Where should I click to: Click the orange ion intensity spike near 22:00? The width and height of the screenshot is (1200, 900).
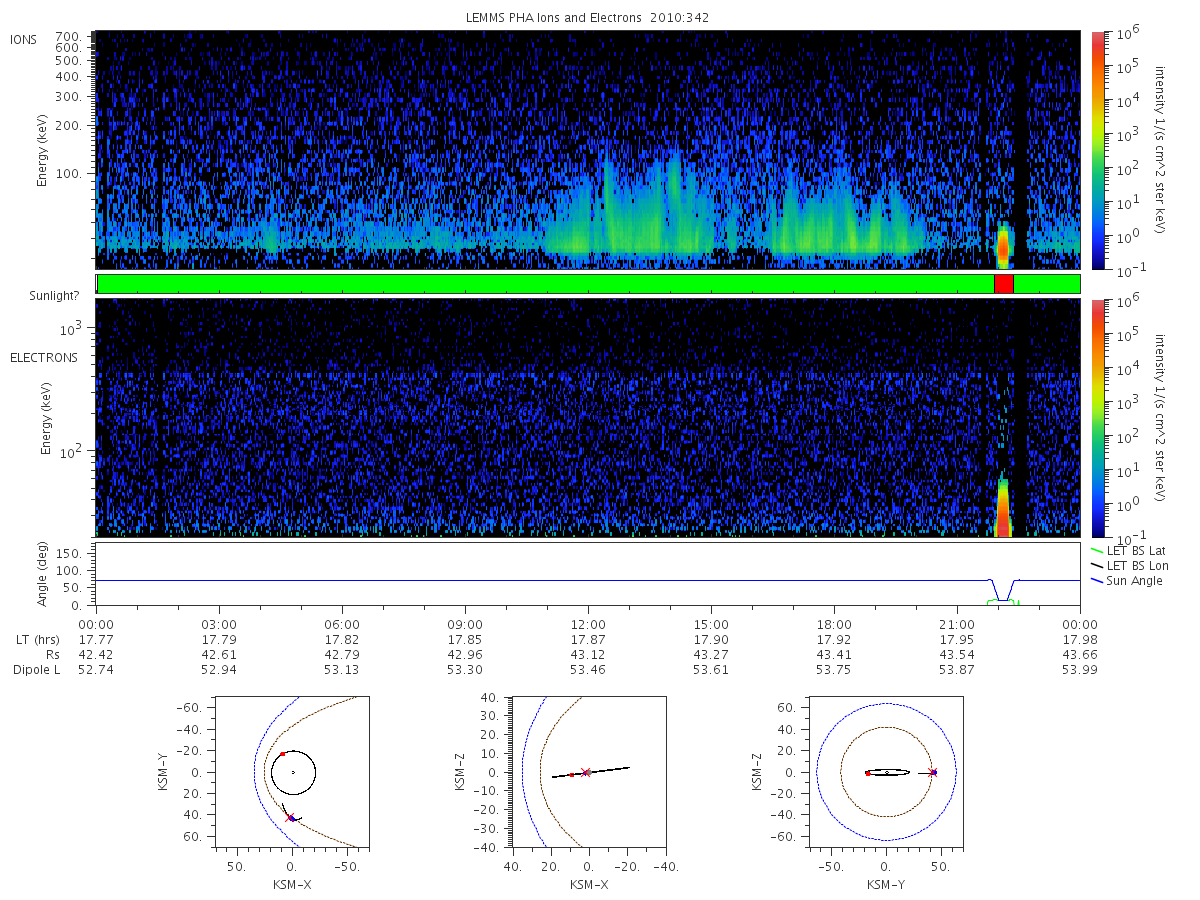pyautogui.click(x=1004, y=243)
